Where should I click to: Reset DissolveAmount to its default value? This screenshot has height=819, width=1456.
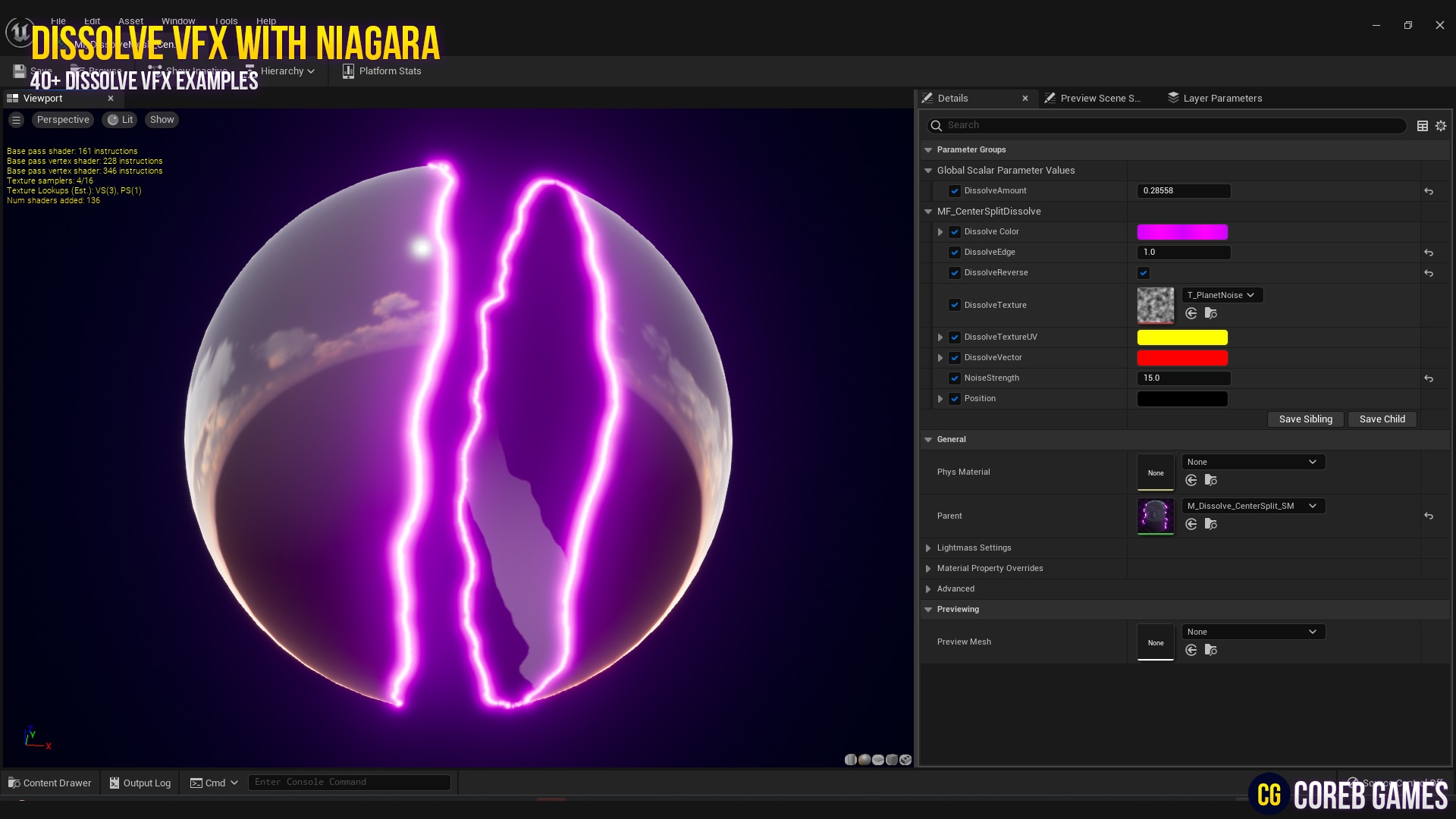click(1429, 191)
